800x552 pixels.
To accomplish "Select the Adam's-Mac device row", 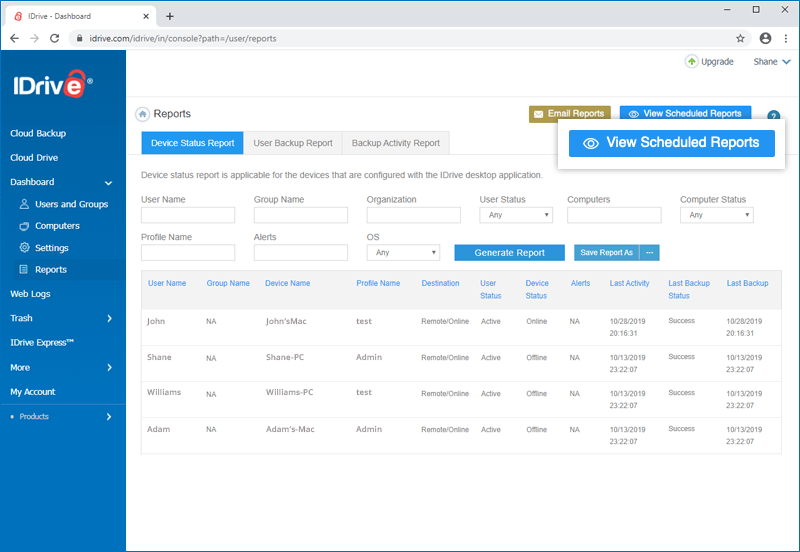I will point(461,436).
